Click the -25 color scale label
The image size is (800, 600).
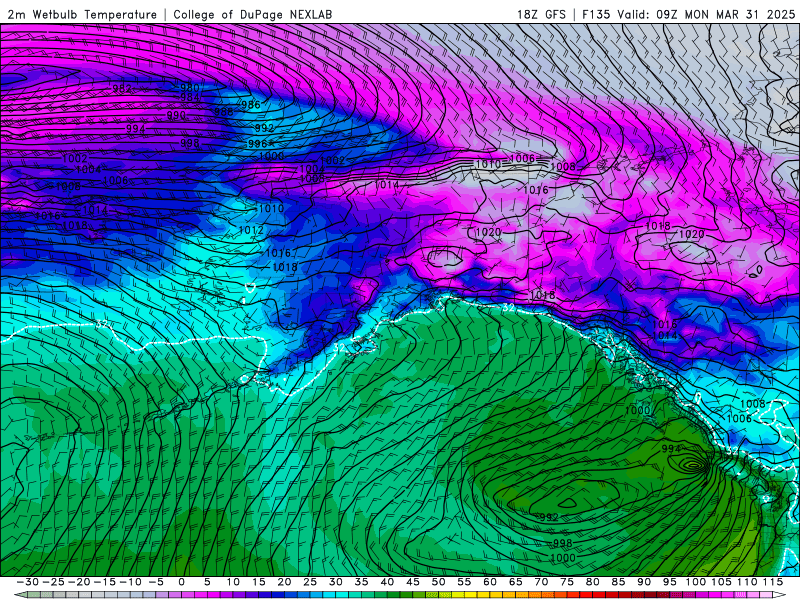53,582
